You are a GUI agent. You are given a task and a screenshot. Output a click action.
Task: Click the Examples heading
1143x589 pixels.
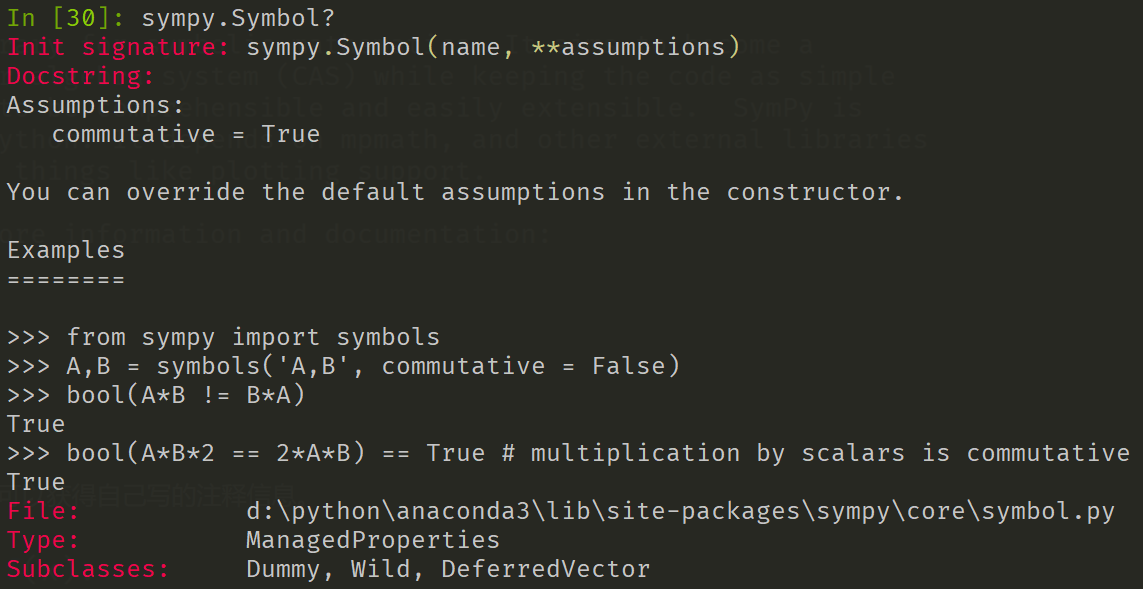pyautogui.click(x=66, y=250)
